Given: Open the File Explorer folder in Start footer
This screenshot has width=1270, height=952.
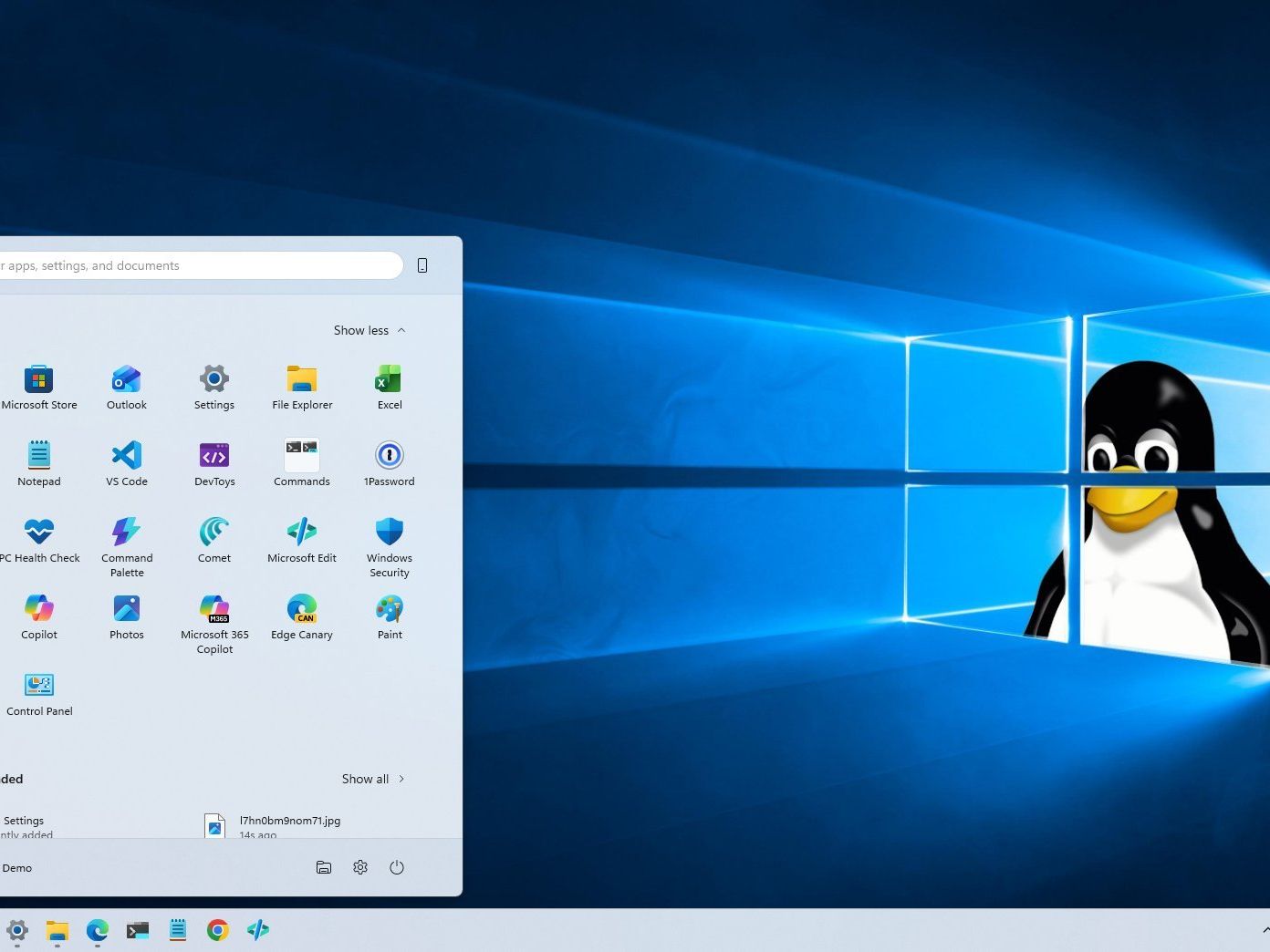Looking at the screenshot, I should [324, 868].
